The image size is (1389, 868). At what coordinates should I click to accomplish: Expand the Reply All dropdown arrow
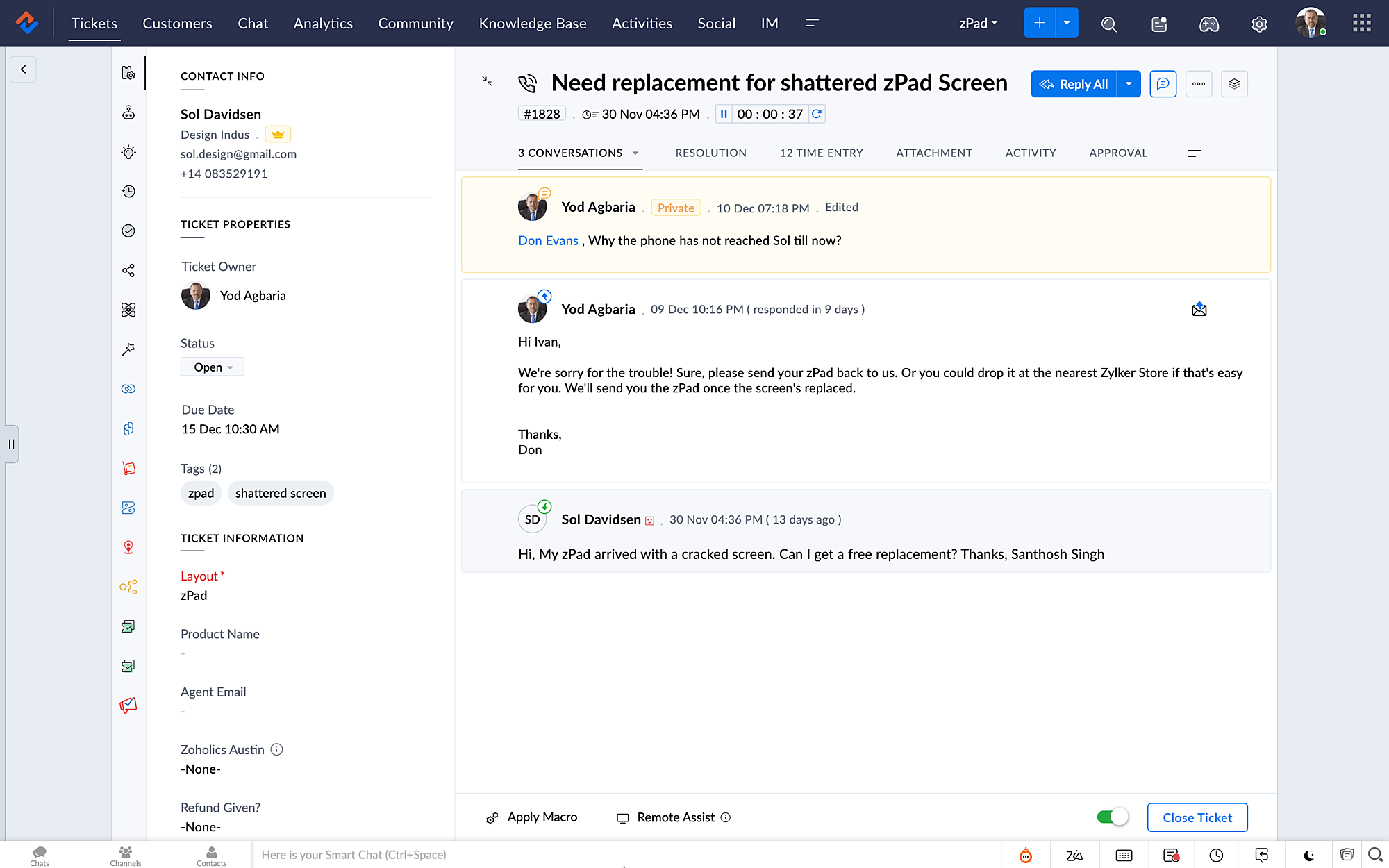pyautogui.click(x=1129, y=84)
